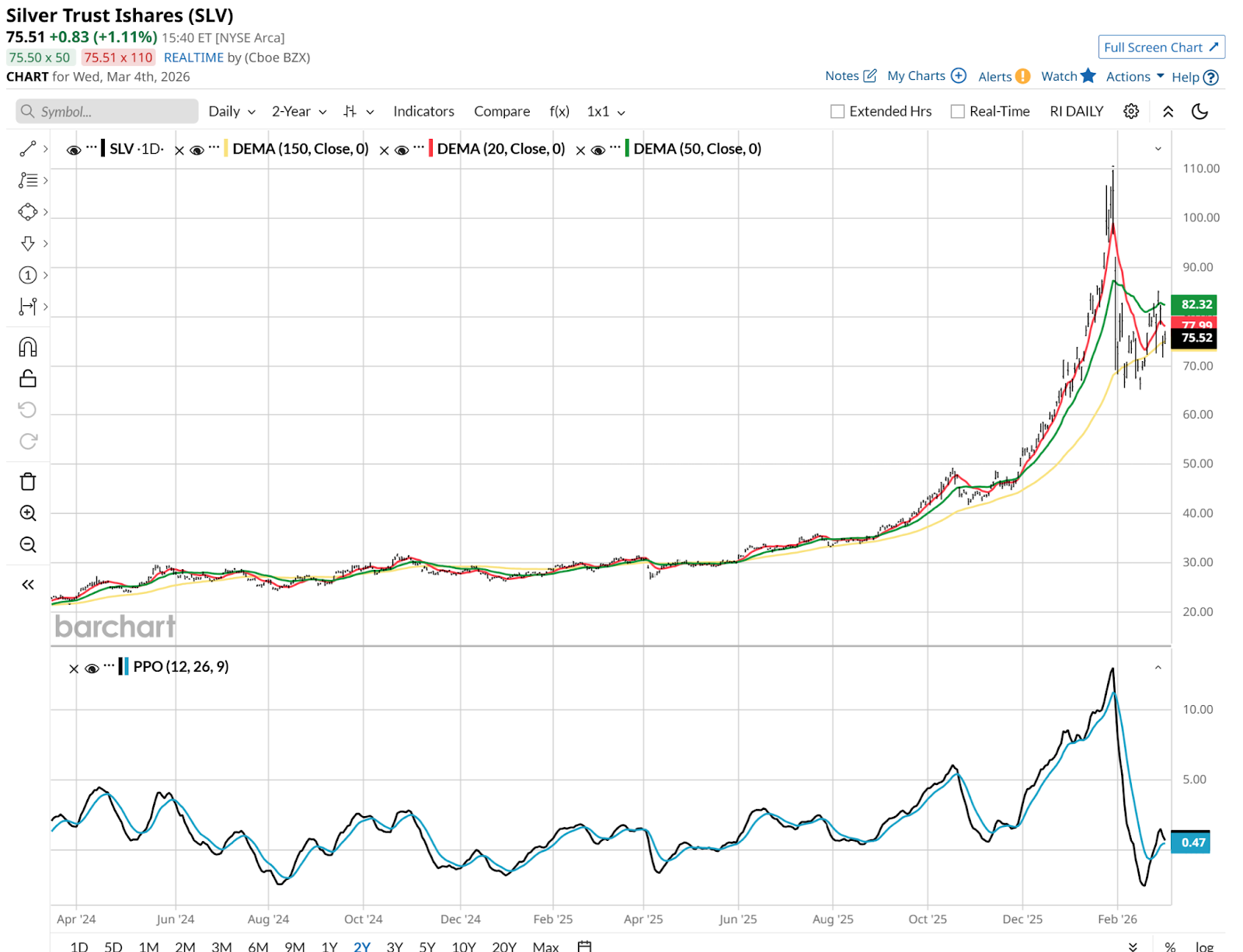The width and height of the screenshot is (1243, 952).
Task: Select the arrow marker tool
Action: point(28,244)
